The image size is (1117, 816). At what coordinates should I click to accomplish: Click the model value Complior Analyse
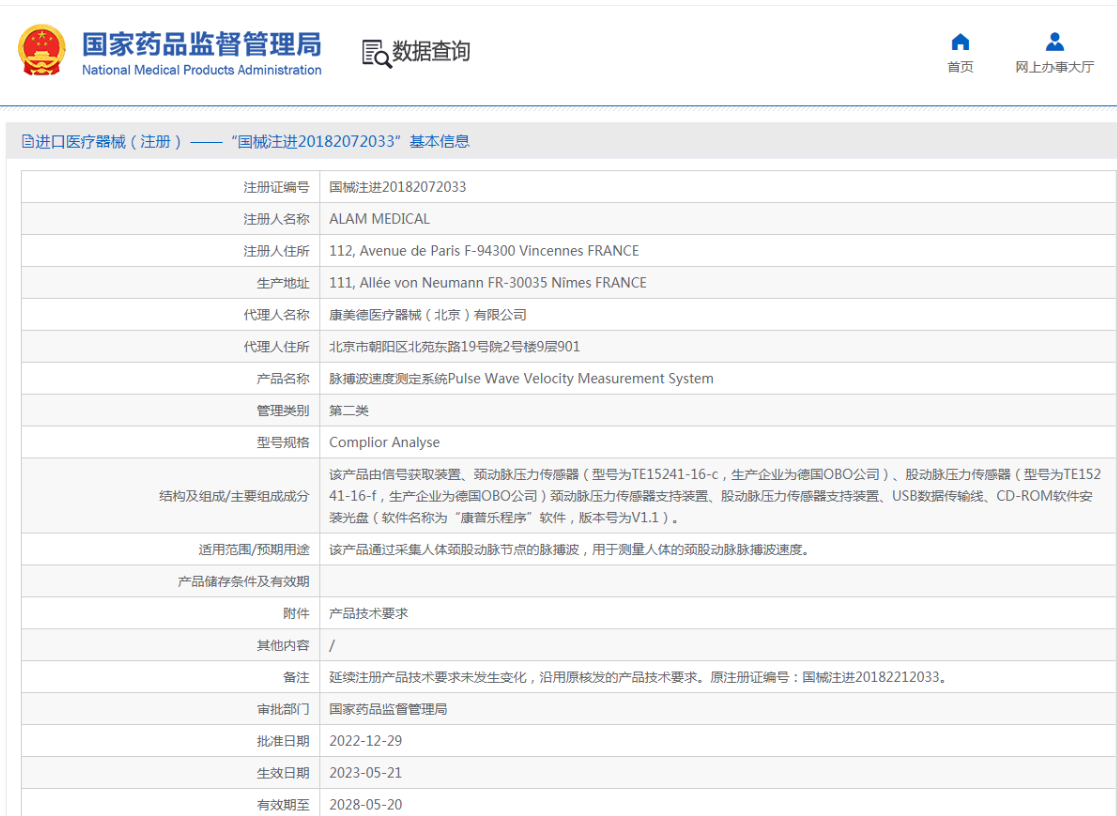point(384,442)
